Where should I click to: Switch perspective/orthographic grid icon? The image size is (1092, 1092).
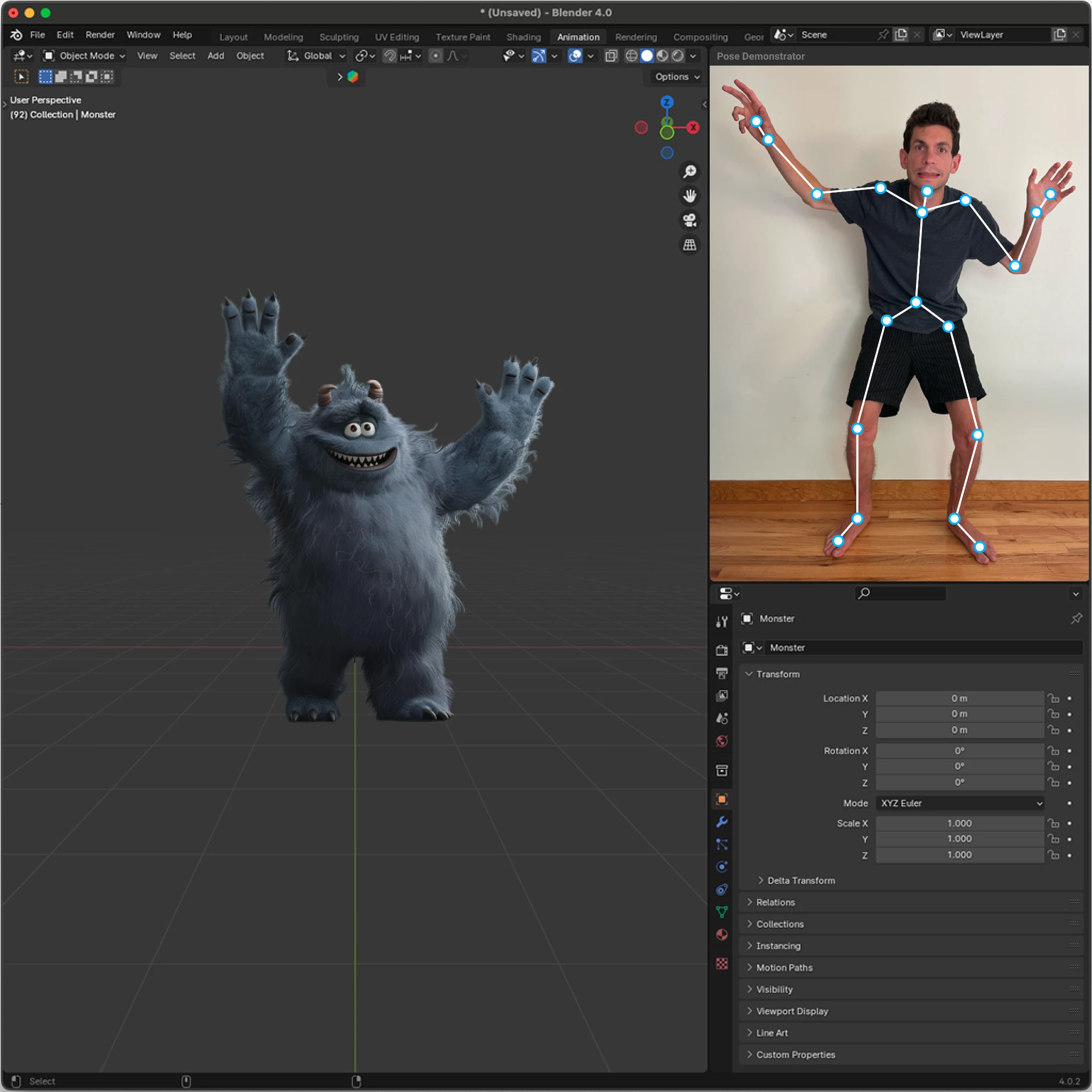click(689, 245)
